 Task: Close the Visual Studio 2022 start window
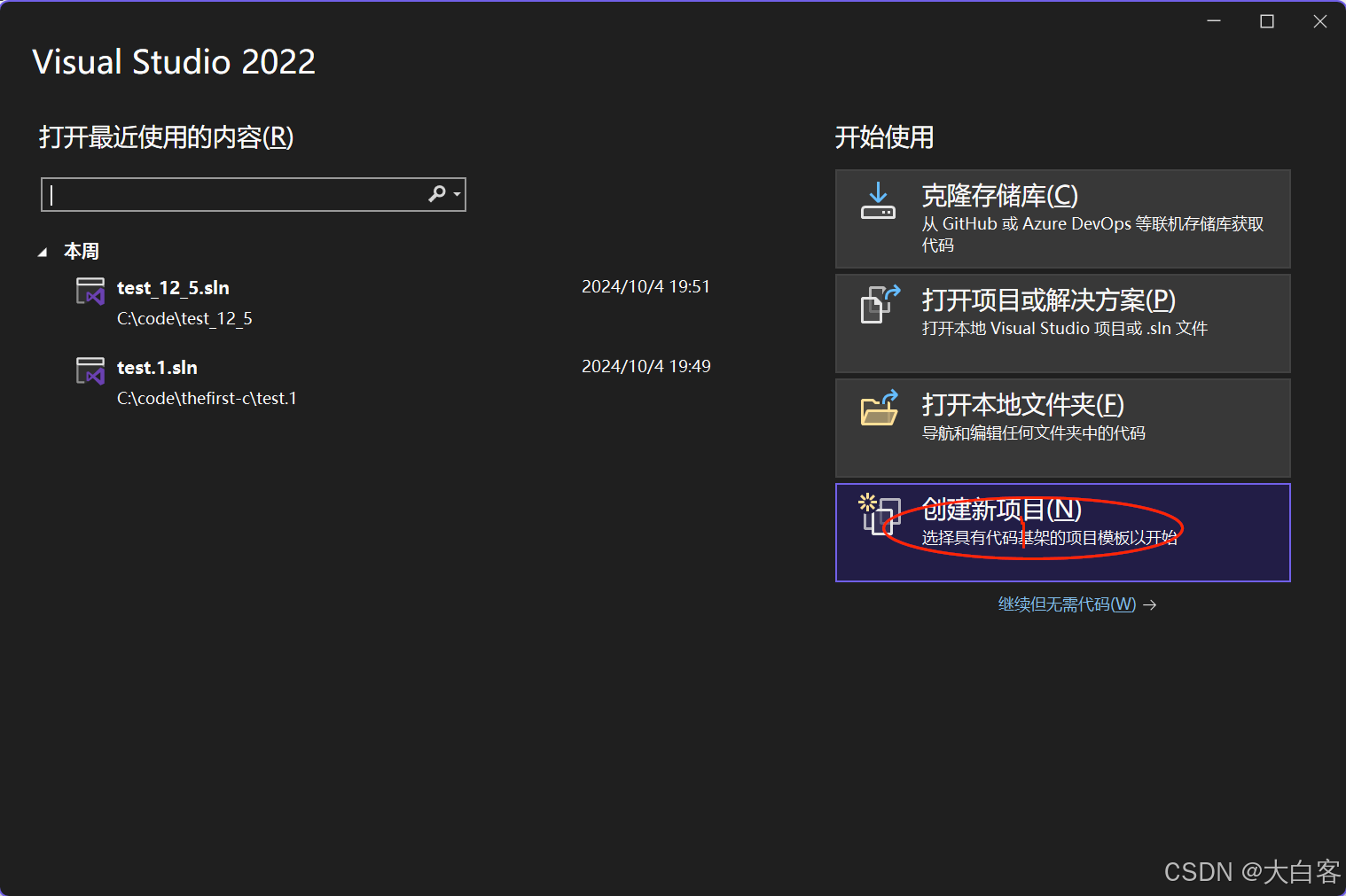pos(1320,21)
